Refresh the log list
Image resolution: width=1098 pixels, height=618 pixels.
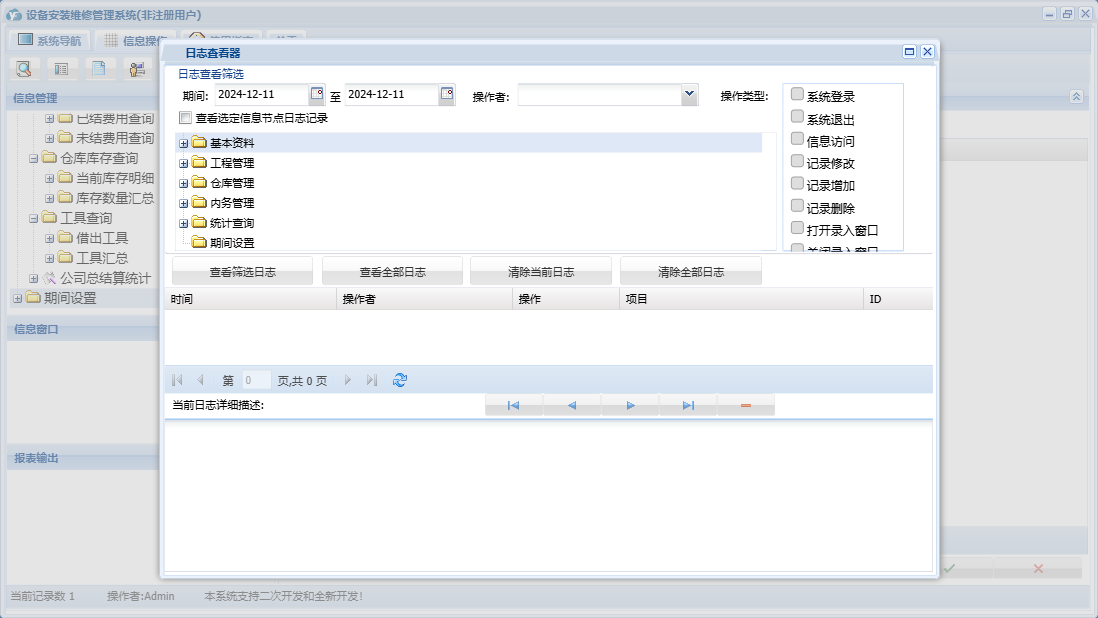click(x=400, y=380)
